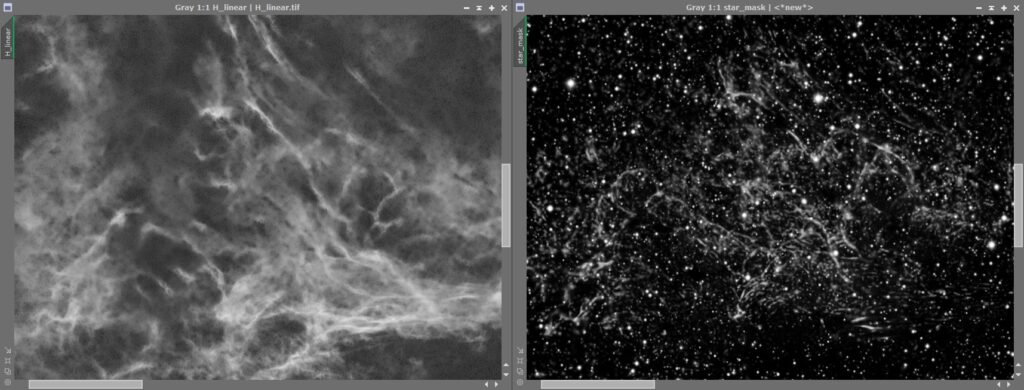Click the star_mask vertical scrollbar thumb
Screen dimensions: 1024x390
pyautogui.click(x=1018, y=205)
